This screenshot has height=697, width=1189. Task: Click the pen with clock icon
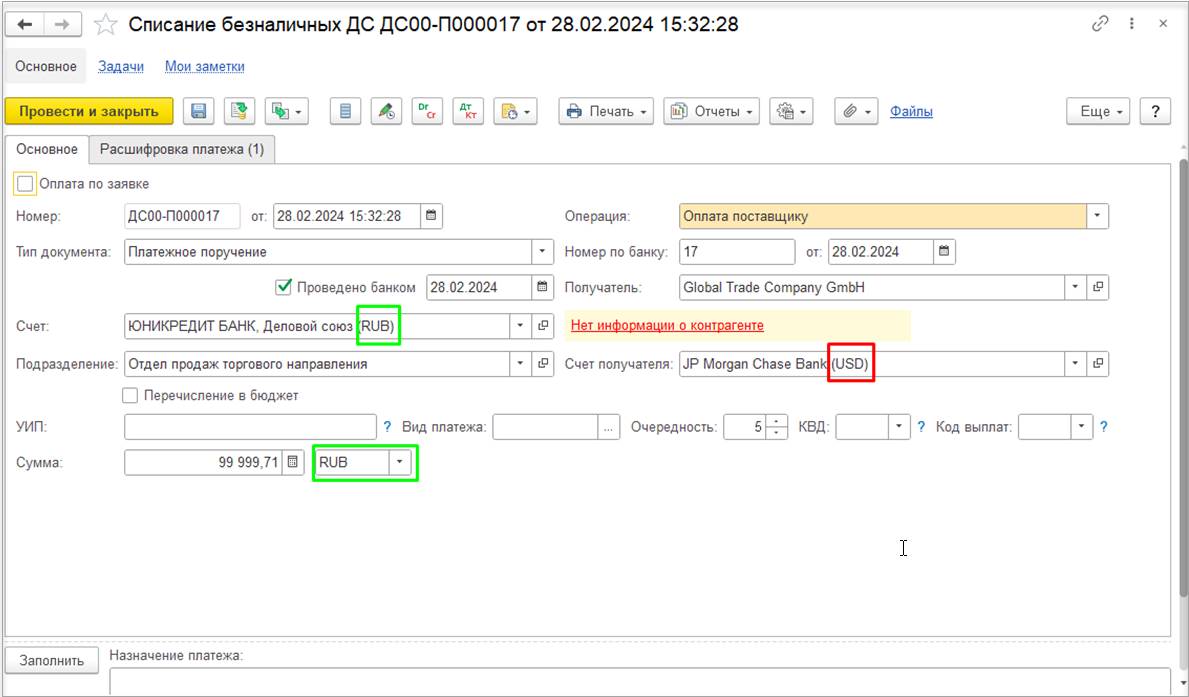pyautogui.click(x=387, y=111)
